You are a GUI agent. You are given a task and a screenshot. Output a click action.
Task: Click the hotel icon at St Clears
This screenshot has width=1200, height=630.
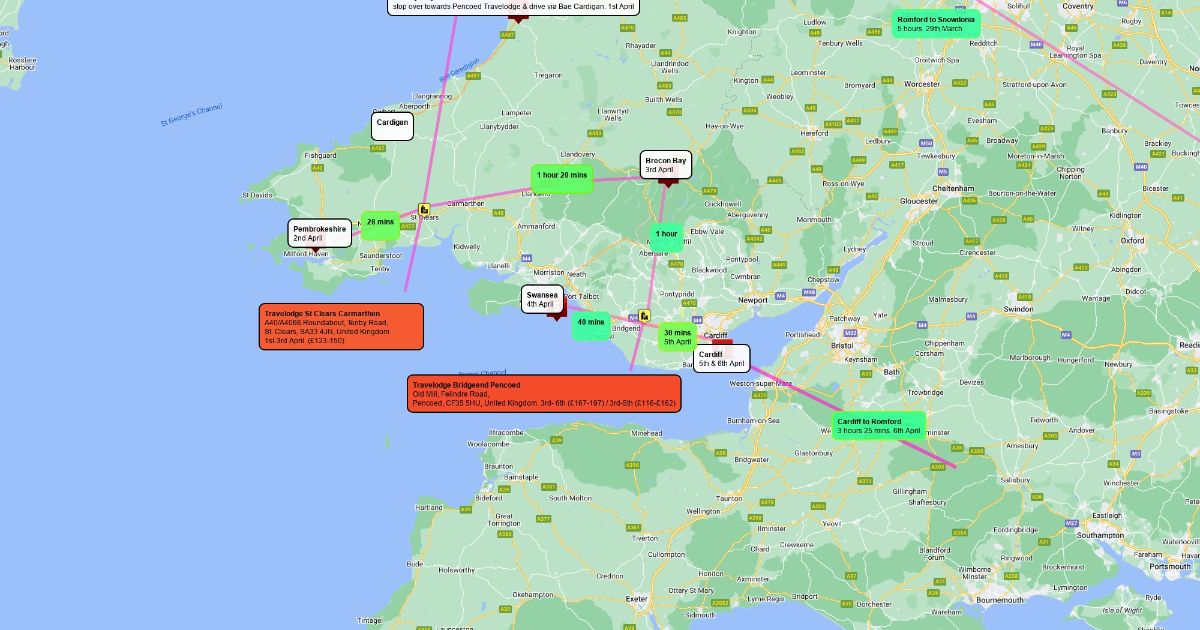(424, 210)
